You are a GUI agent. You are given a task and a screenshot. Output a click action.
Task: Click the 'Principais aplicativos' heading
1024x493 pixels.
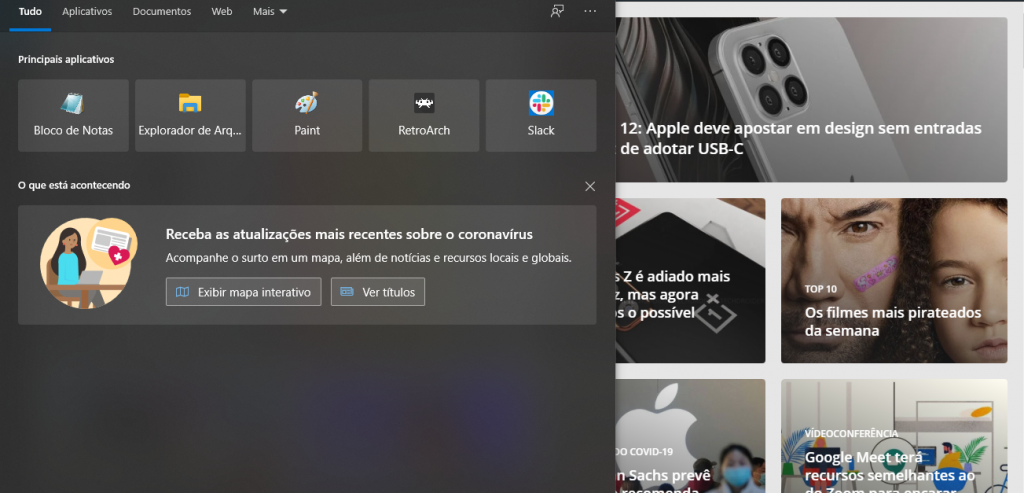coord(66,59)
